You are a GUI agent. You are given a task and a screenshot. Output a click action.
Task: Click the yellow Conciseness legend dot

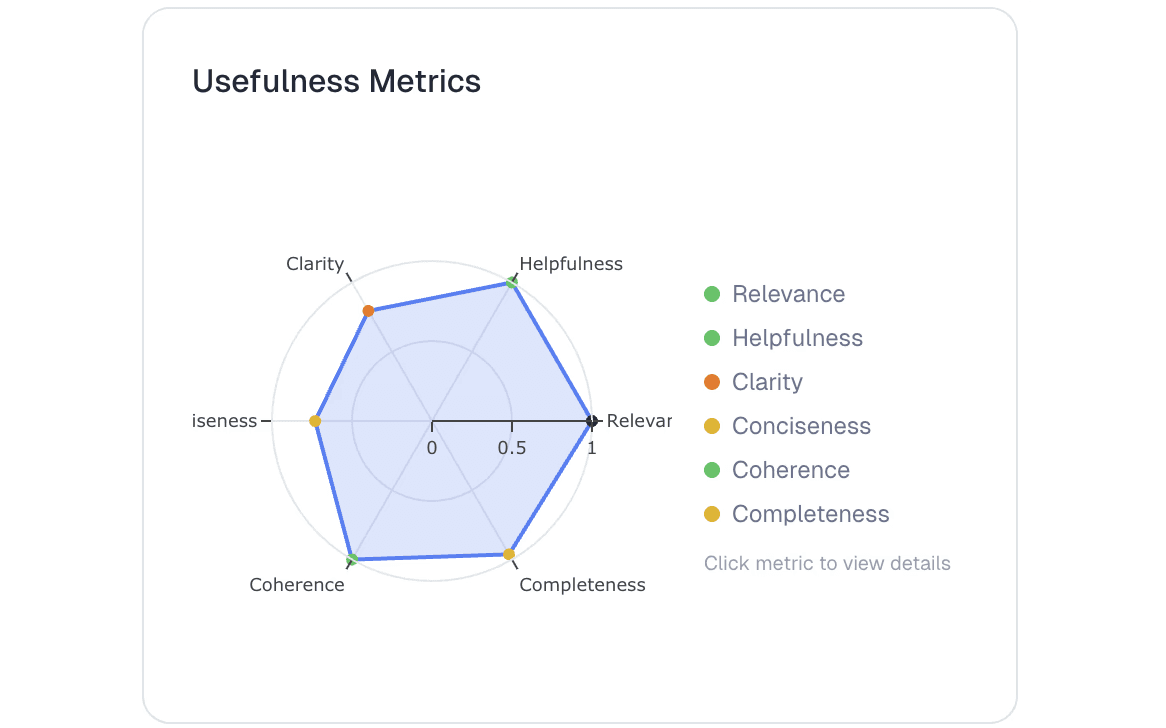tap(712, 426)
